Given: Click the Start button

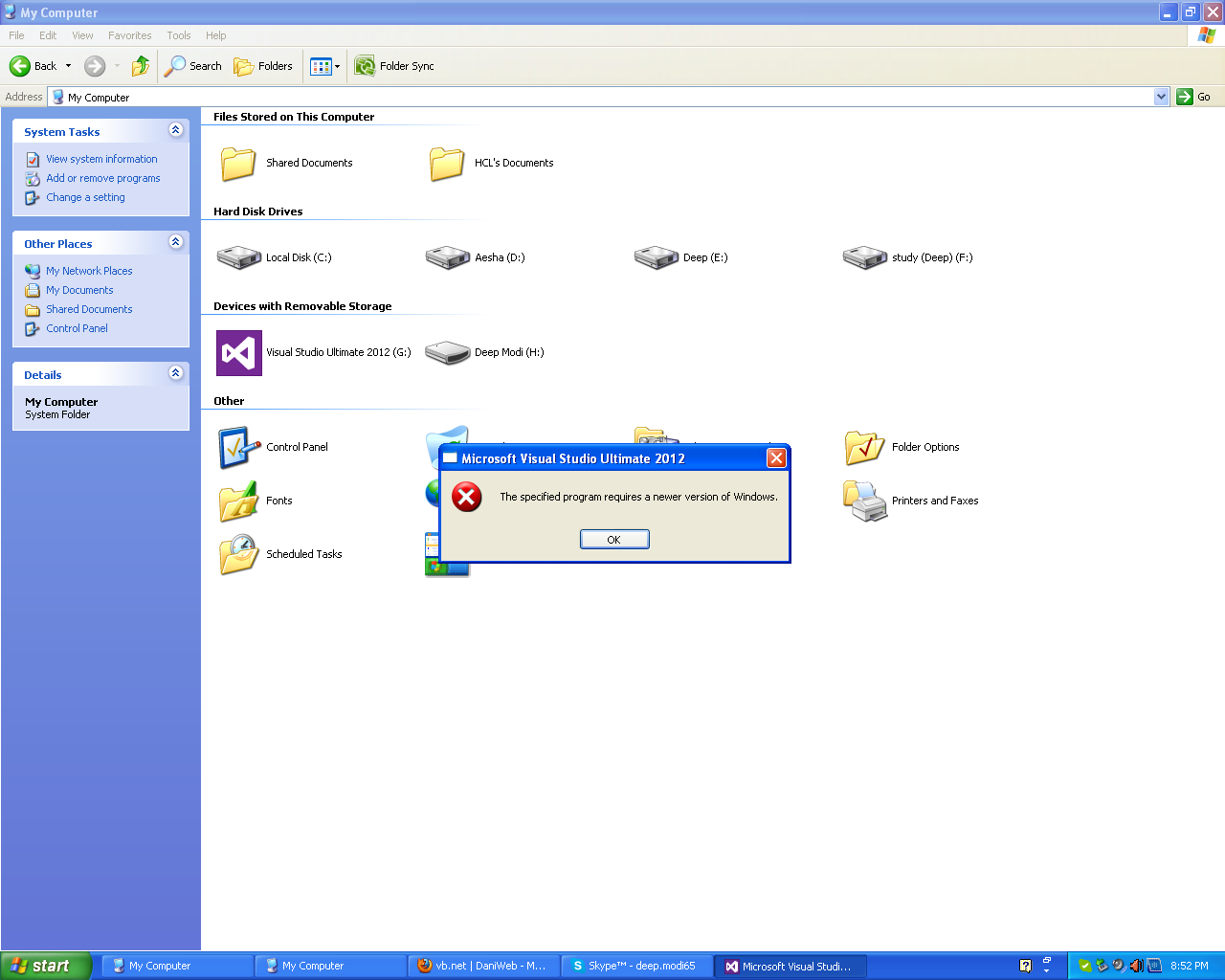Looking at the screenshot, I should pos(46,966).
